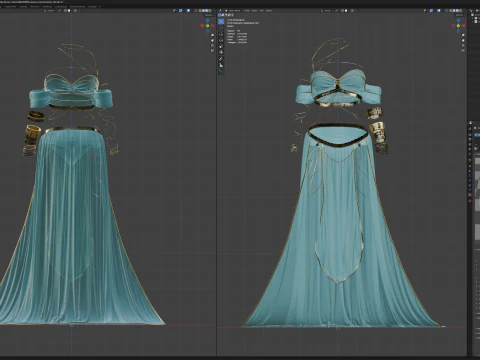Image resolution: width=480 pixels, height=360 pixels.
Task: Click green Y axis on right viewport gizmo
Action: tap(458, 26)
